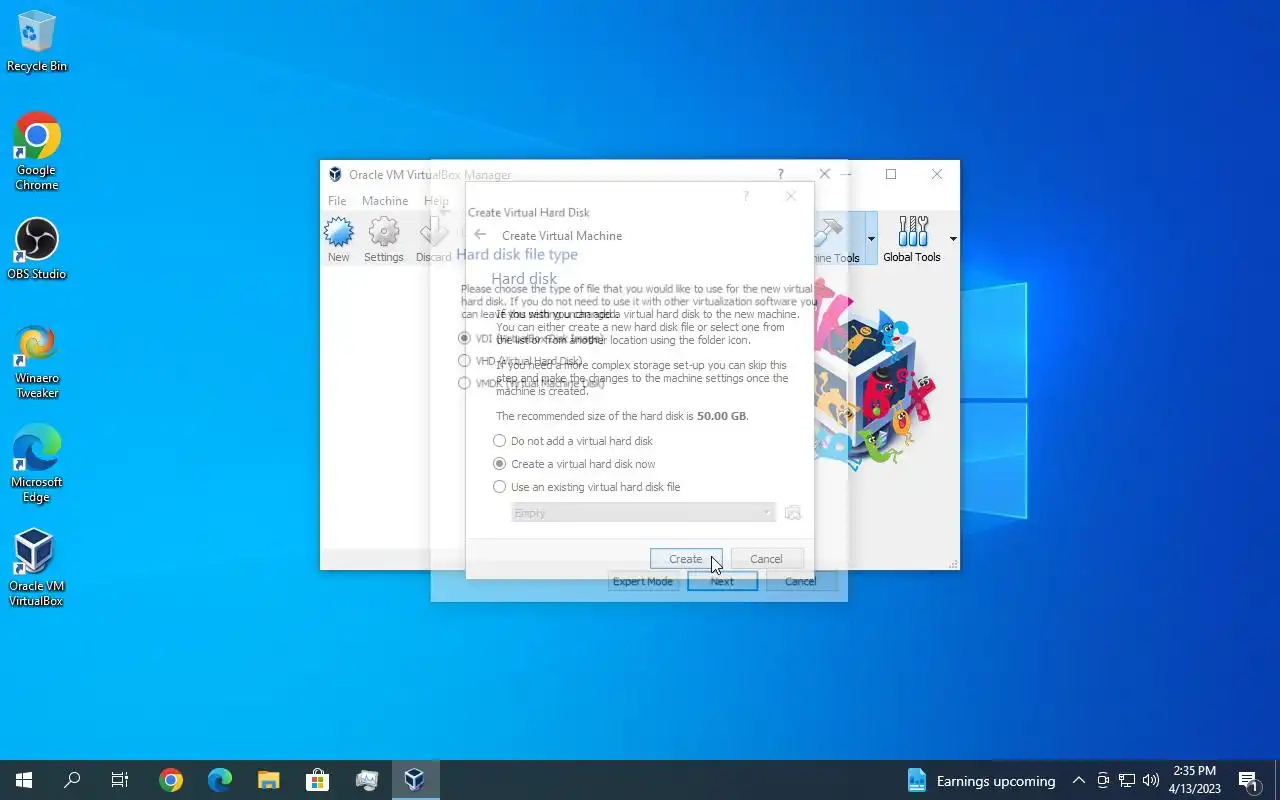
Task: Open the Windows Start menu
Action: (x=24, y=780)
